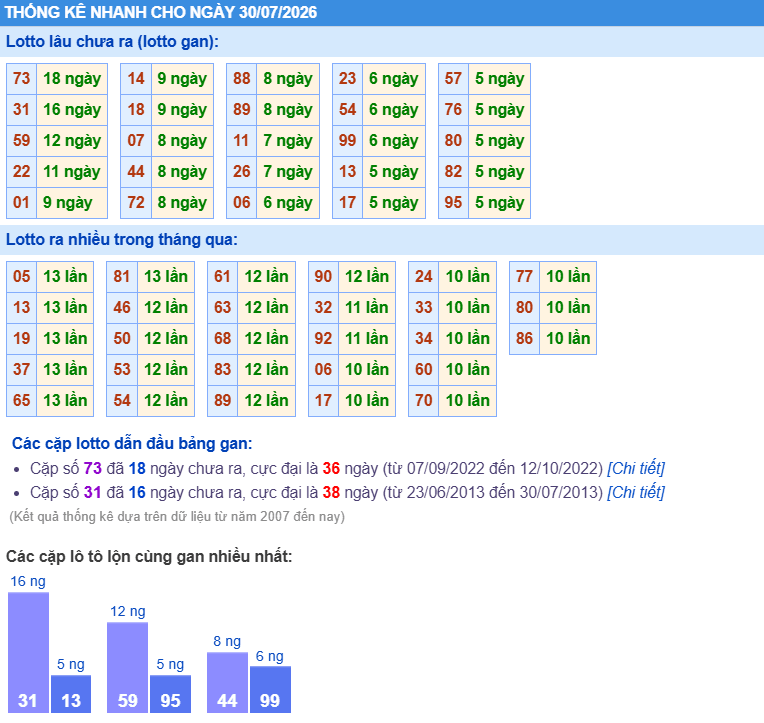Screen dimensions: 764x723
Task: Click the "16 ng" label above bar 31
Action: click(x=28, y=582)
